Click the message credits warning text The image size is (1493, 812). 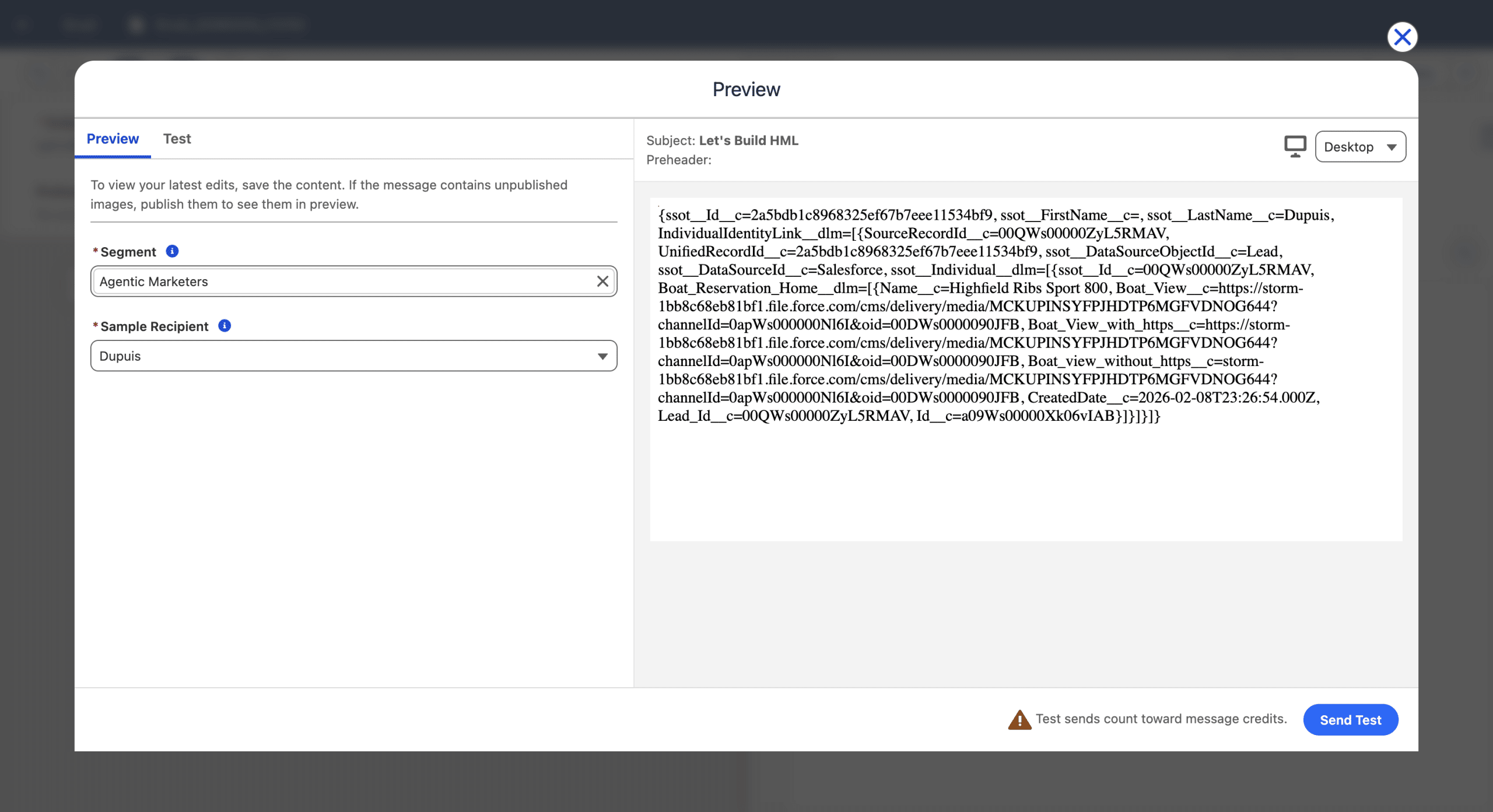click(x=1161, y=719)
